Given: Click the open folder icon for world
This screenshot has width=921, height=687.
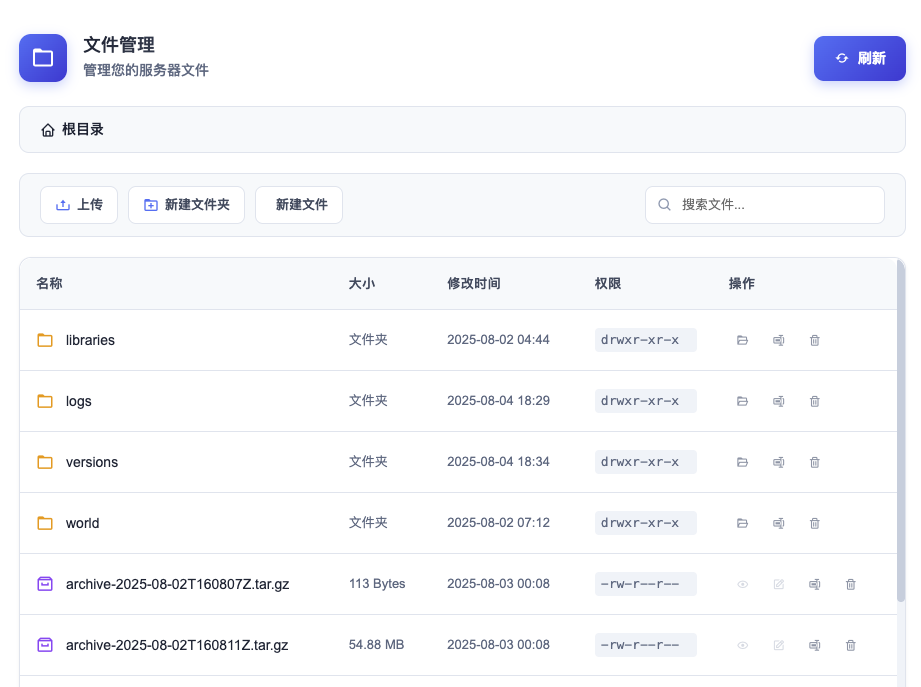Looking at the screenshot, I should [742, 523].
